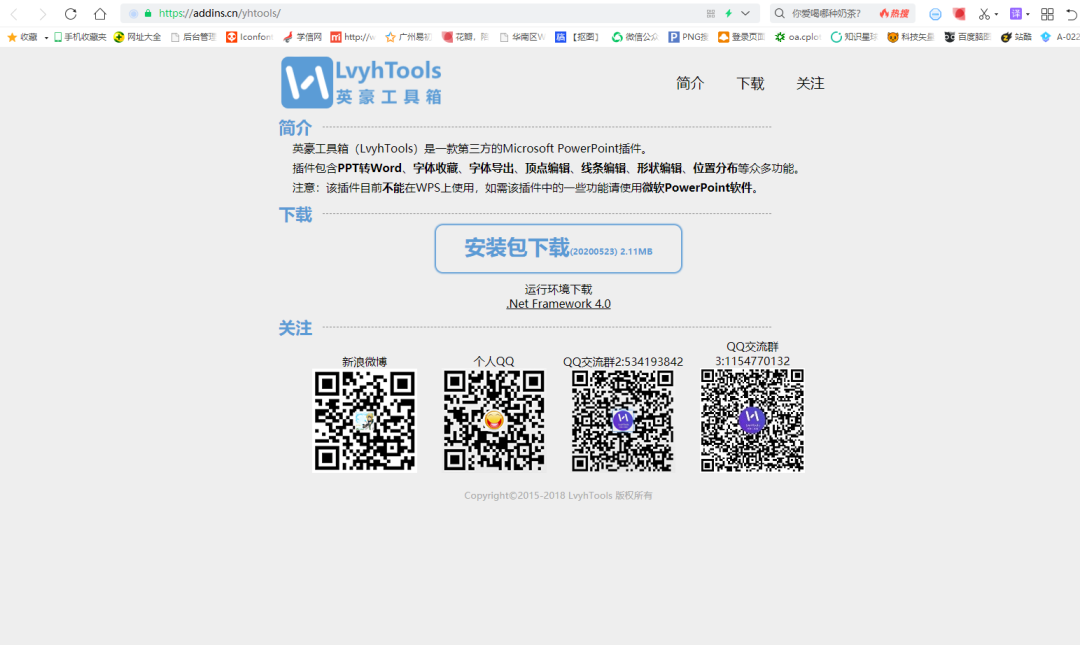Click the green lightning speed-mode icon

tap(728, 13)
